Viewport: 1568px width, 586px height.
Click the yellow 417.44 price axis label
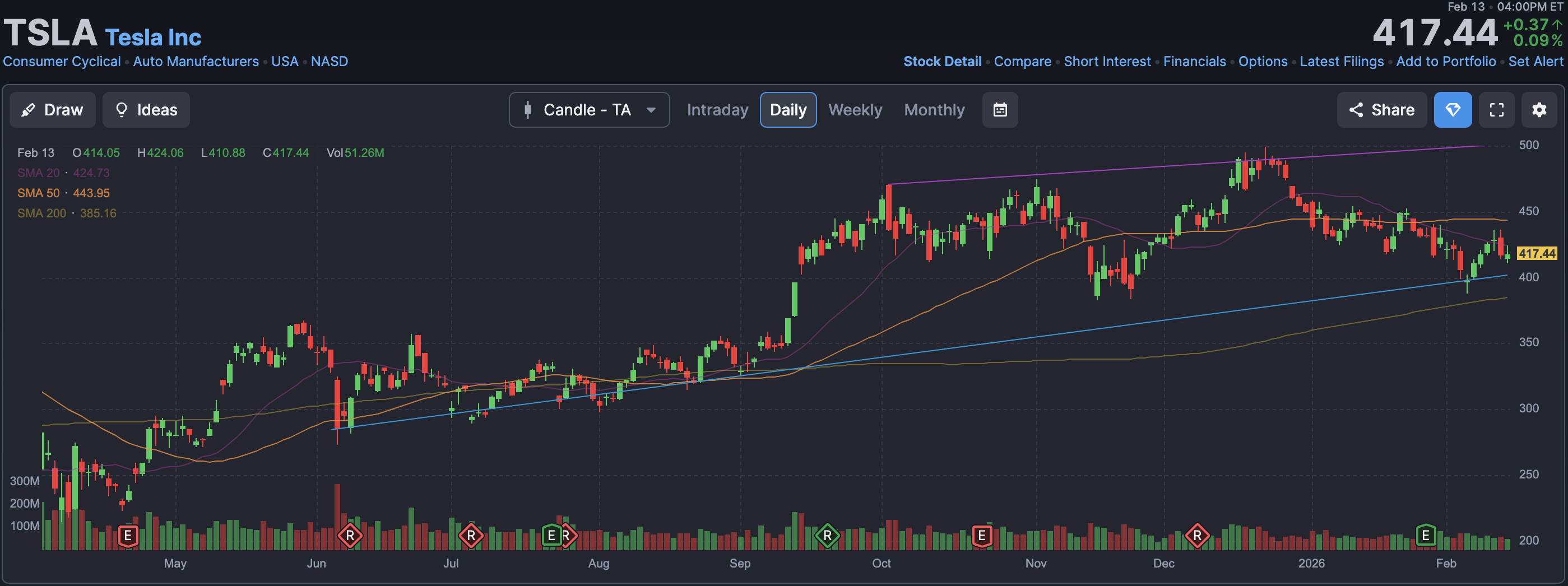[1537, 254]
